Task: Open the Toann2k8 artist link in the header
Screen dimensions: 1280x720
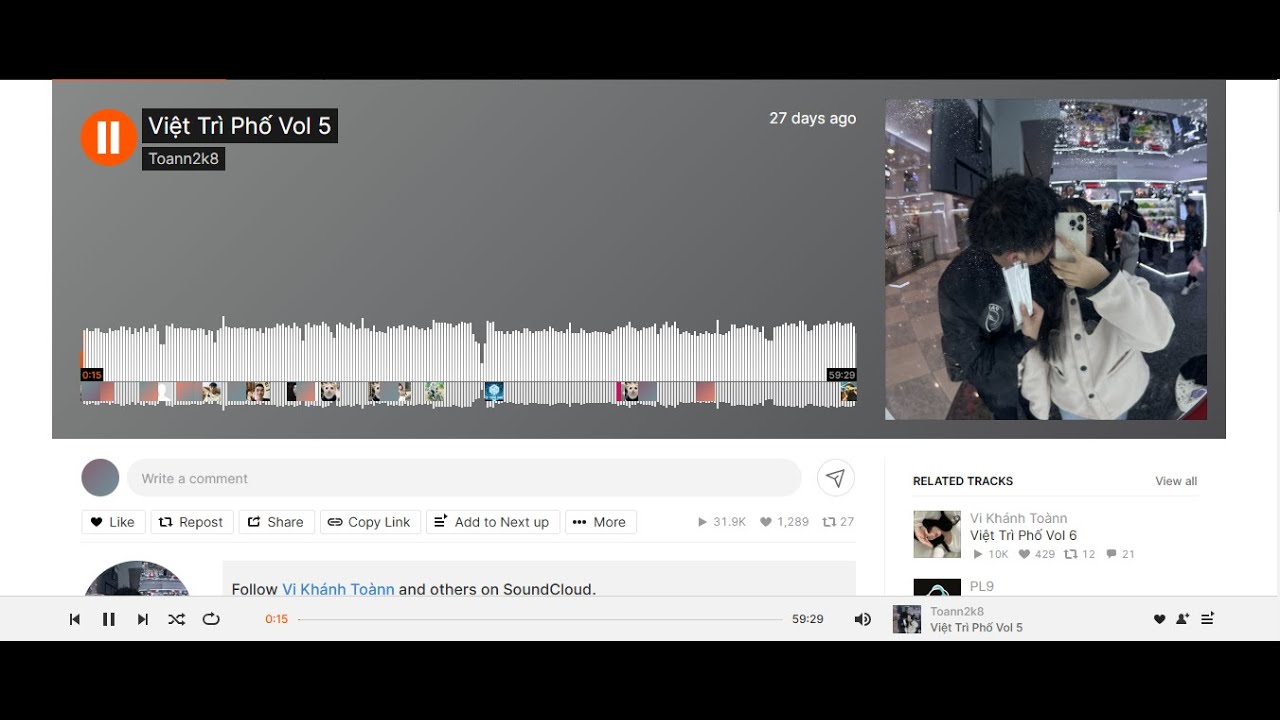Action: pos(184,159)
